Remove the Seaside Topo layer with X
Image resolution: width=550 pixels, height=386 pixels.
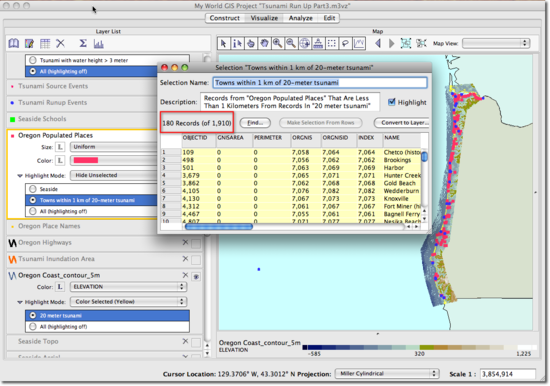185,341
